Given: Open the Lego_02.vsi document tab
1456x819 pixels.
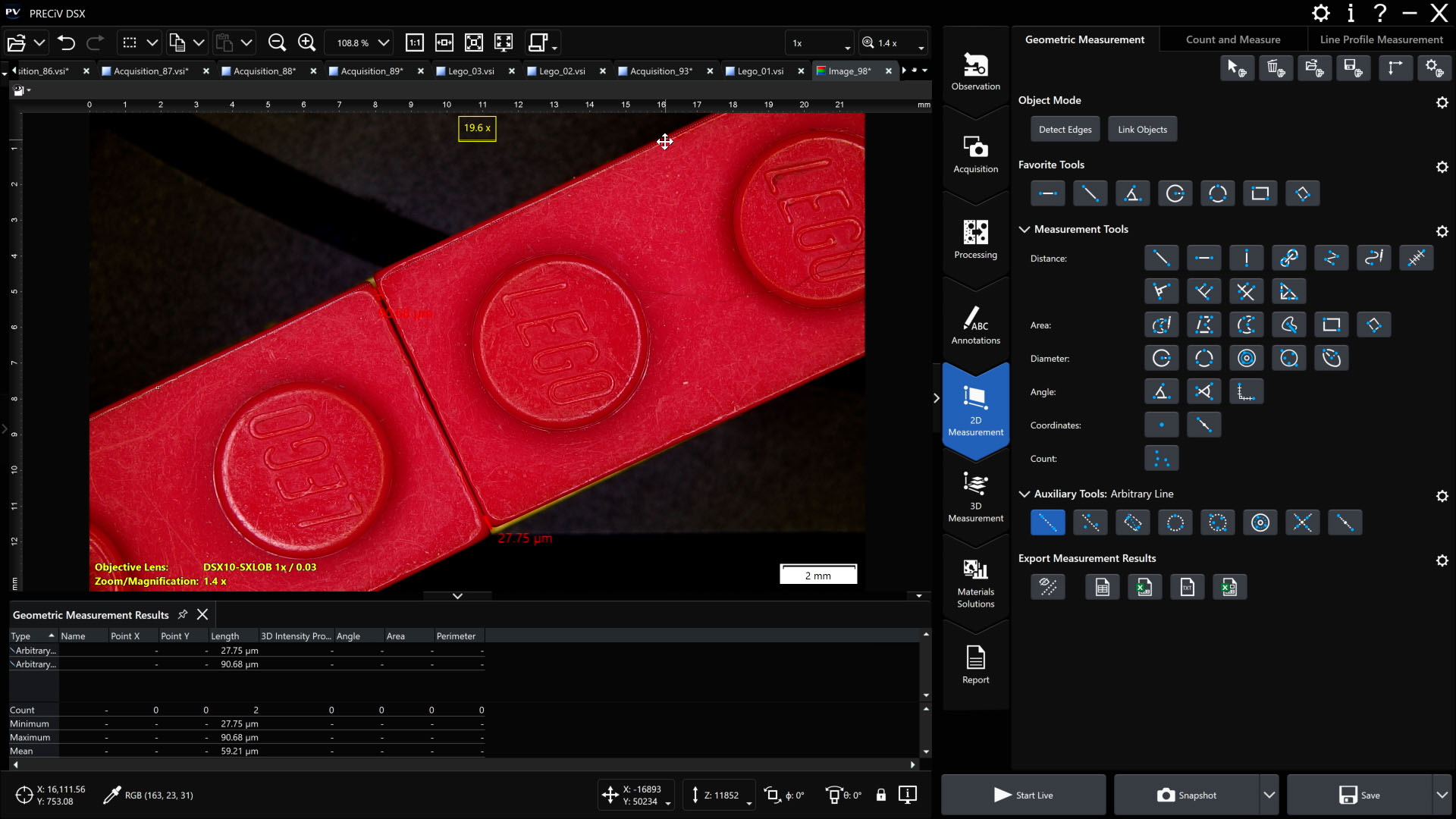Looking at the screenshot, I should [562, 71].
